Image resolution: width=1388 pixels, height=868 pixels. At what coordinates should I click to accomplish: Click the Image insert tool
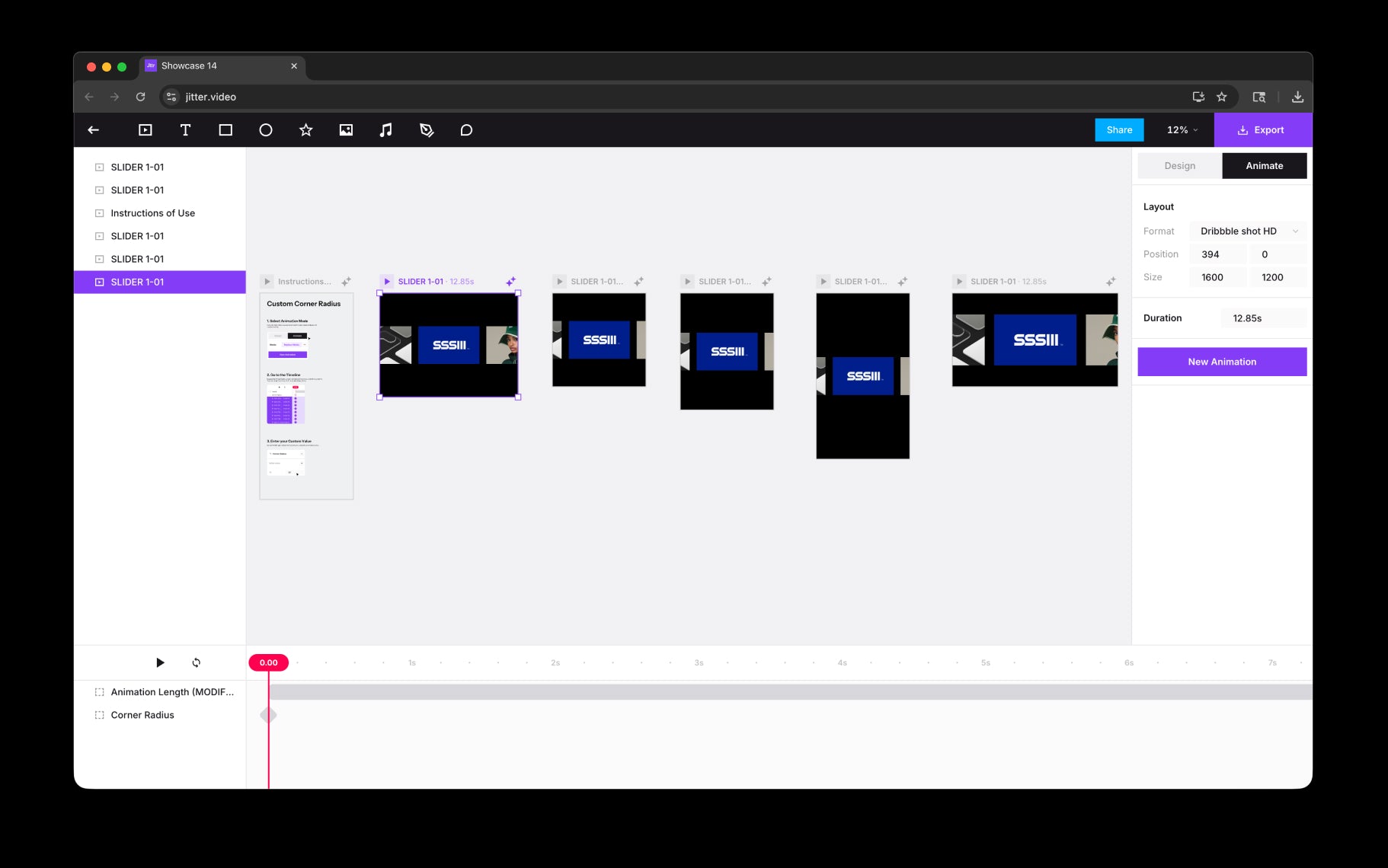point(346,130)
